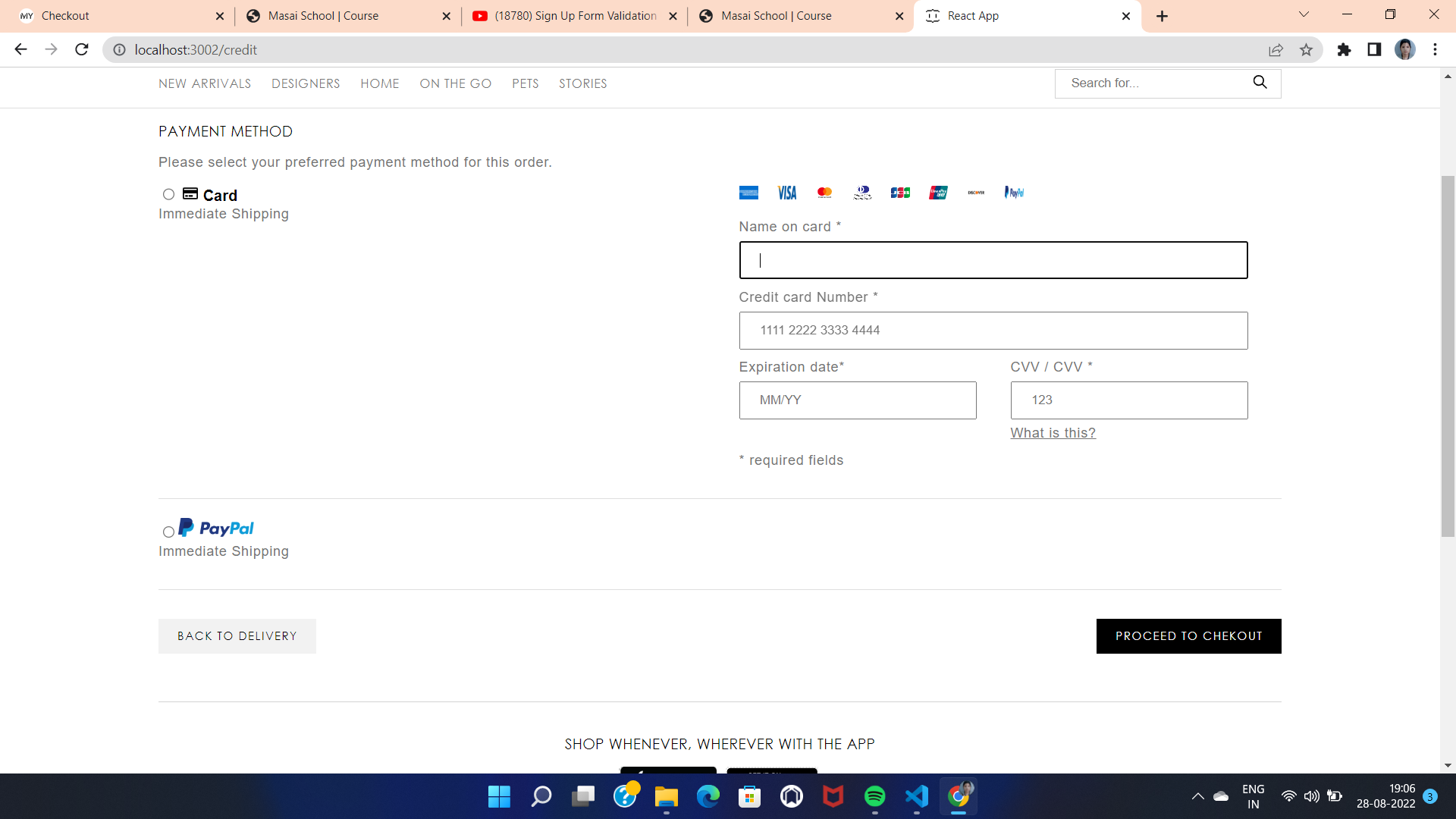The width and height of the screenshot is (1456, 819).
Task: Open Chrome three-dot menu
Action: point(1435,50)
